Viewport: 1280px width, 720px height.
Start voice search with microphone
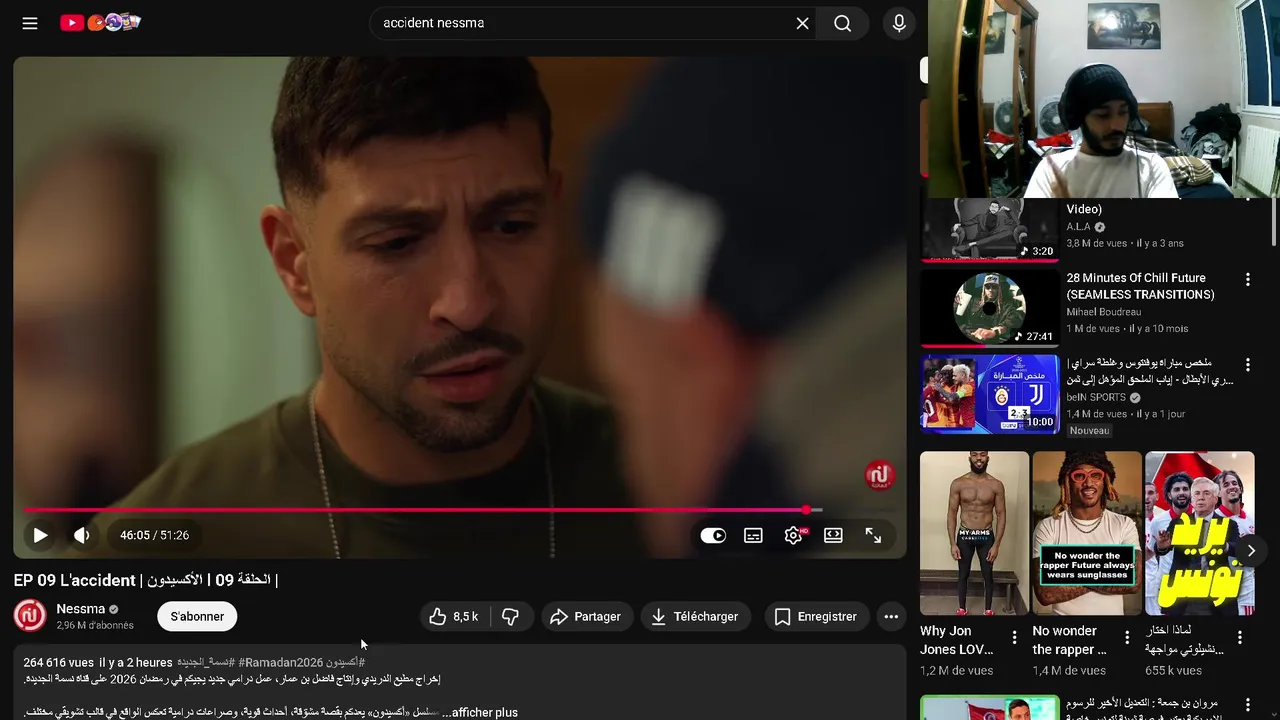click(x=899, y=23)
